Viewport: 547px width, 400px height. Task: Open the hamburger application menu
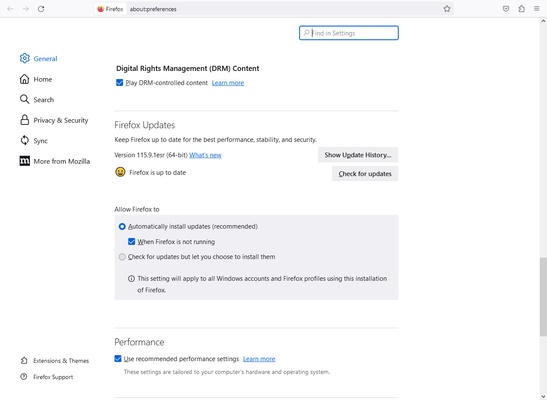(x=537, y=9)
